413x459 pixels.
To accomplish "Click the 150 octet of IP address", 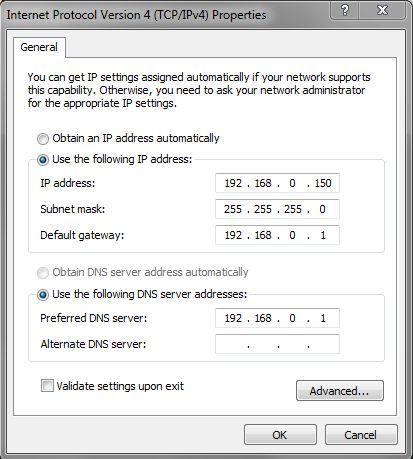I will click(x=323, y=183).
